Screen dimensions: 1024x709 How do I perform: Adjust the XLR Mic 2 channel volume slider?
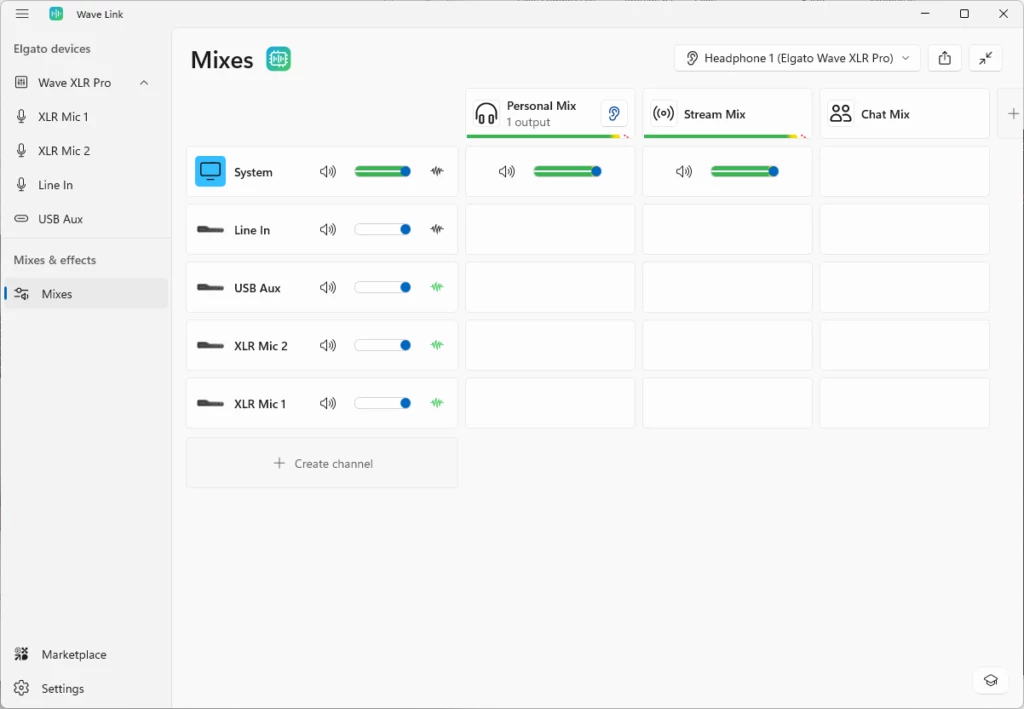point(383,345)
